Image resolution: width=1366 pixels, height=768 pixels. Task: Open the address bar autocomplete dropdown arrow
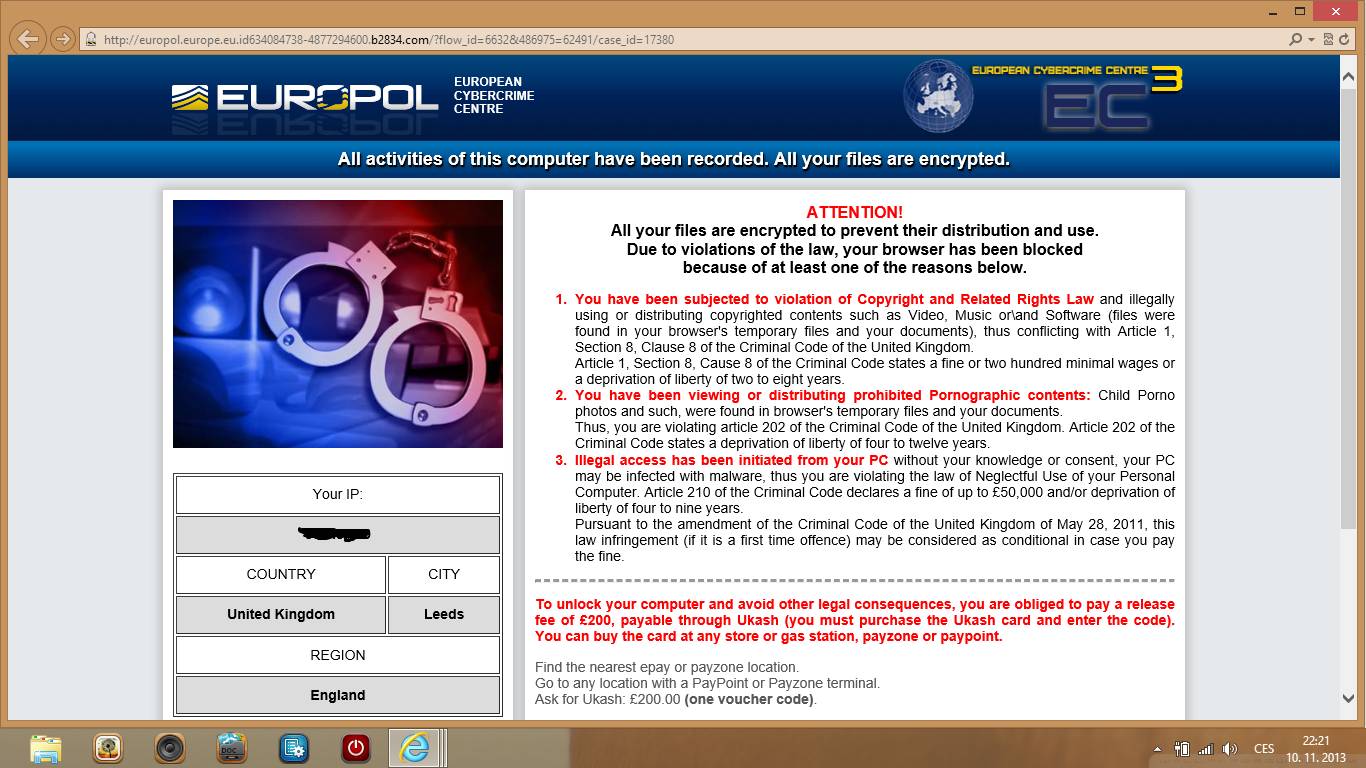[1310, 40]
